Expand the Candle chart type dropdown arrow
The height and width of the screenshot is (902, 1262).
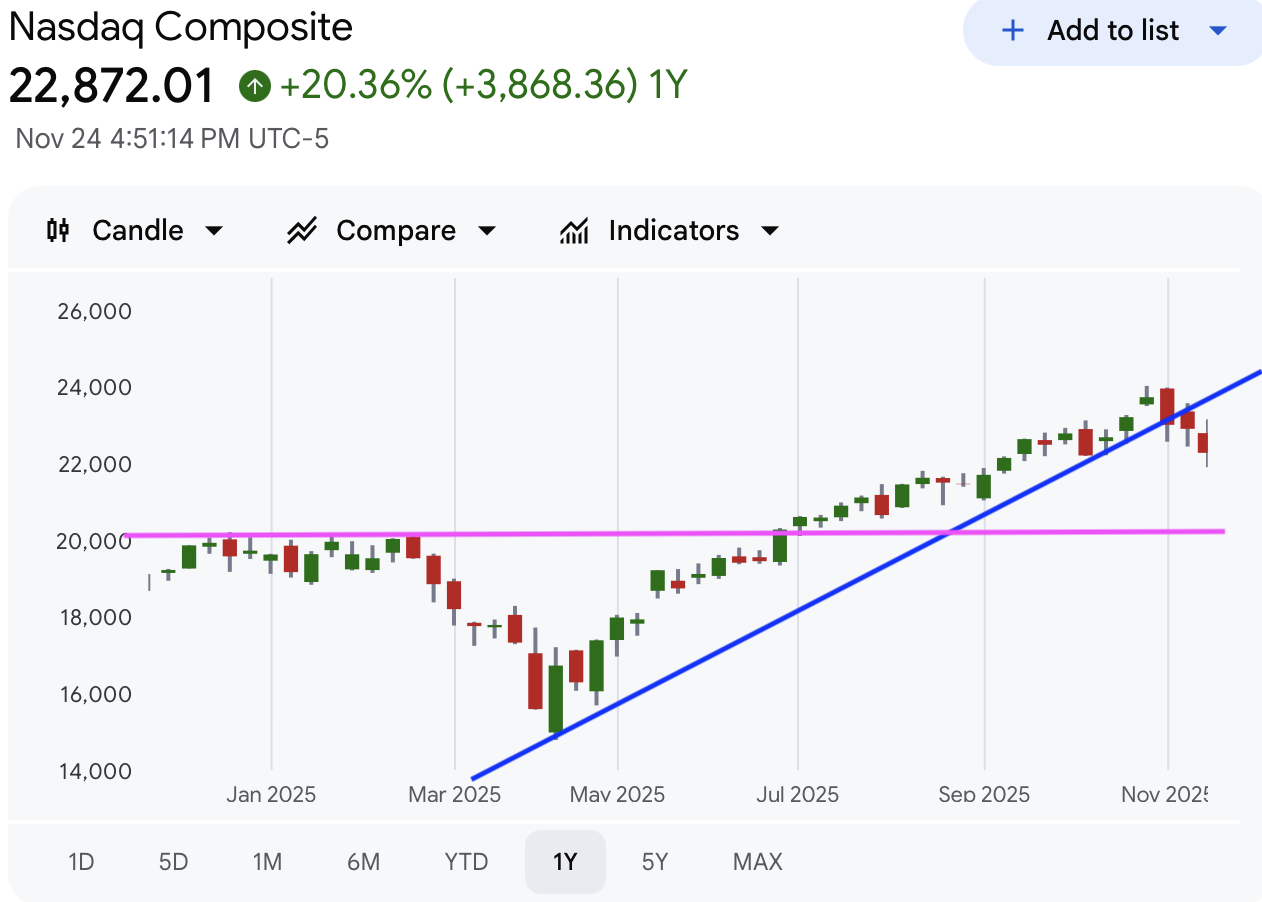pyautogui.click(x=213, y=231)
